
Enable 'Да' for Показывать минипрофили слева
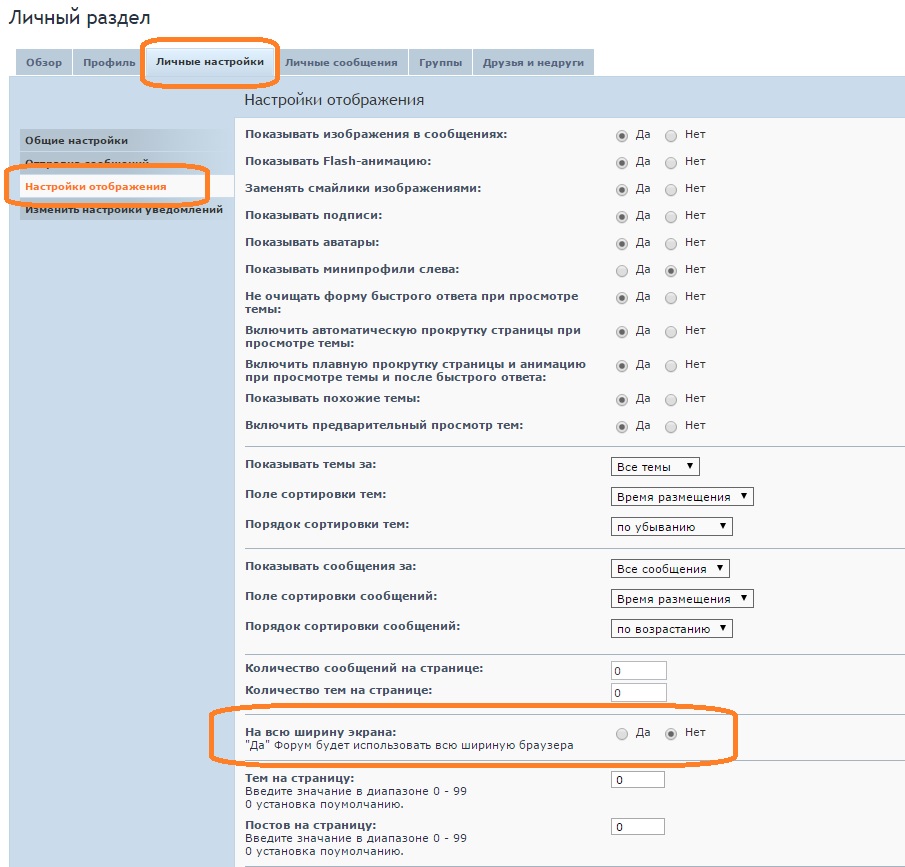coord(622,270)
